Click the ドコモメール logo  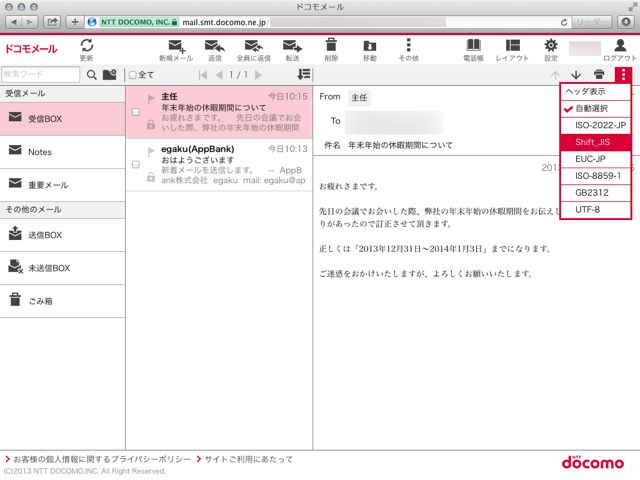tap(31, 49)
